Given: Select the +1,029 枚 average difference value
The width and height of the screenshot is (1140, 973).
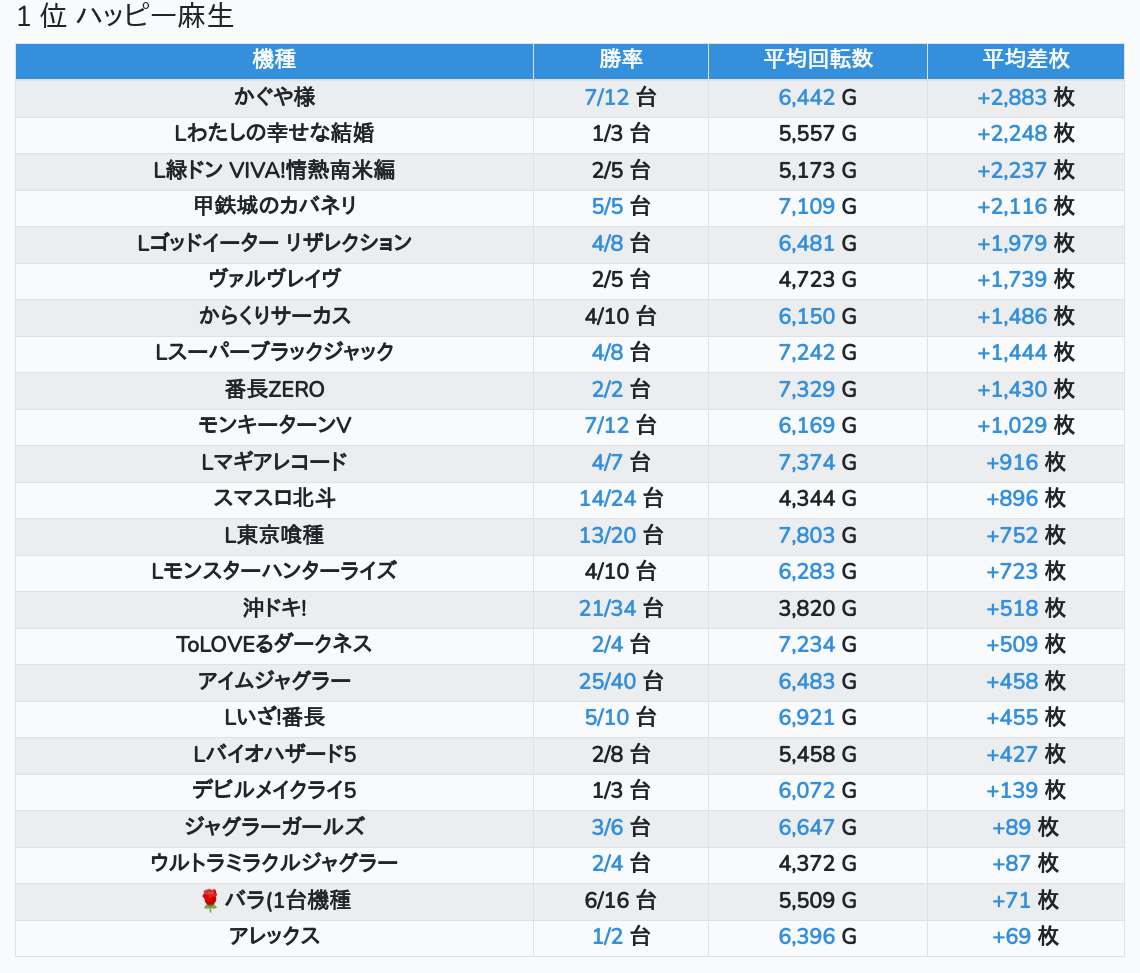Looking at the screenshot, I should pyautogui.click(x=1026, y=425).
